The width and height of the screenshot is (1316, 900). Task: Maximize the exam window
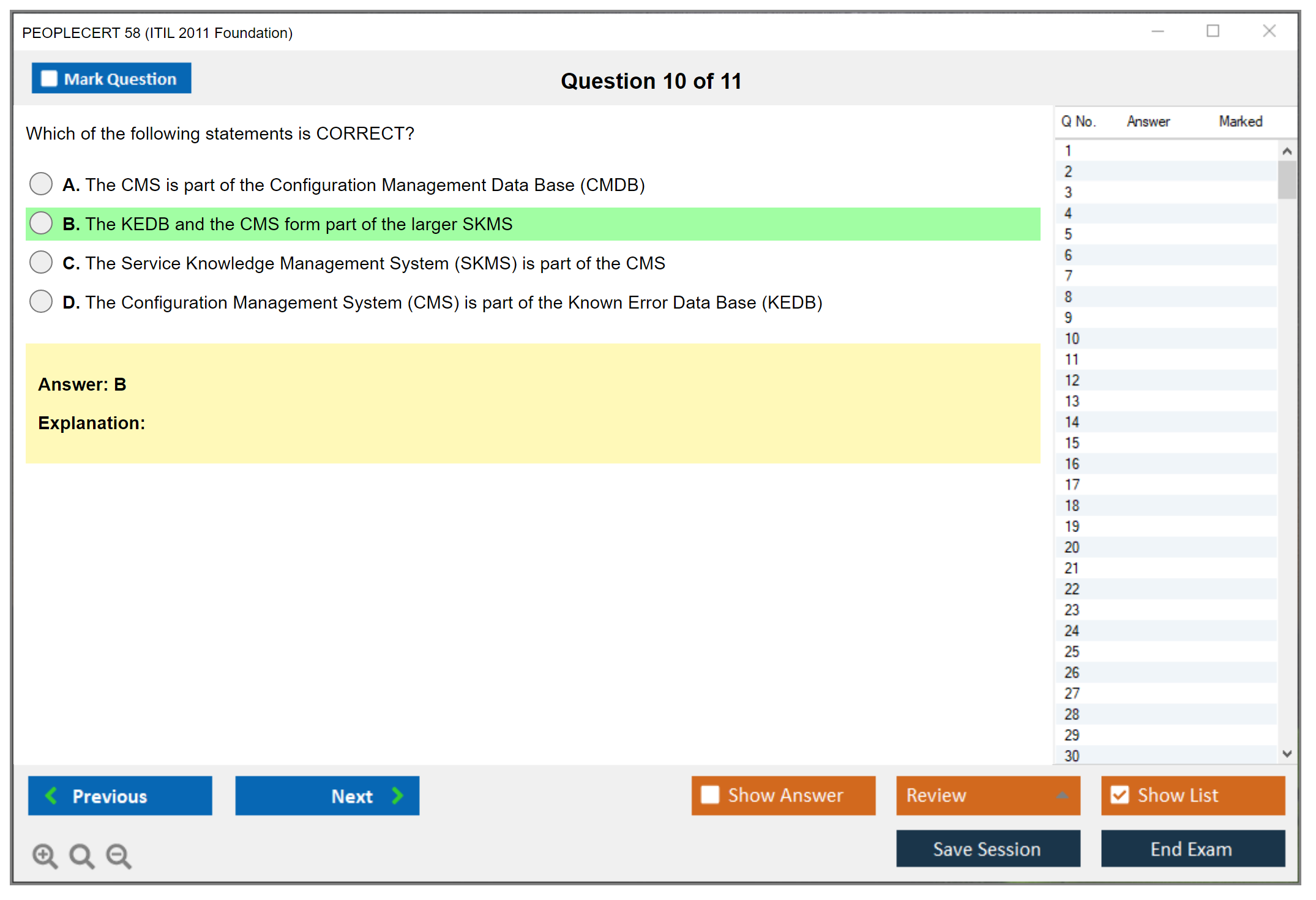click(x=1213, y=31)
